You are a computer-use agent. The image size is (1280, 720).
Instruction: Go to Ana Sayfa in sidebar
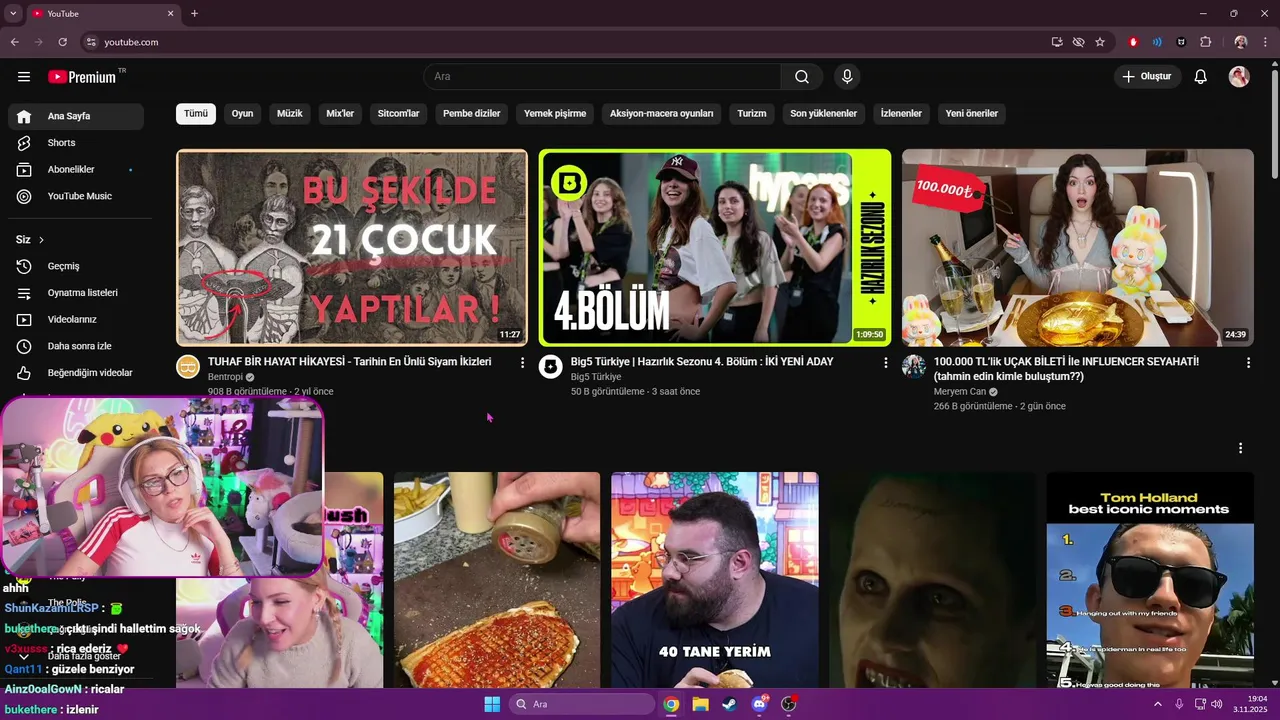click(76, 116)
